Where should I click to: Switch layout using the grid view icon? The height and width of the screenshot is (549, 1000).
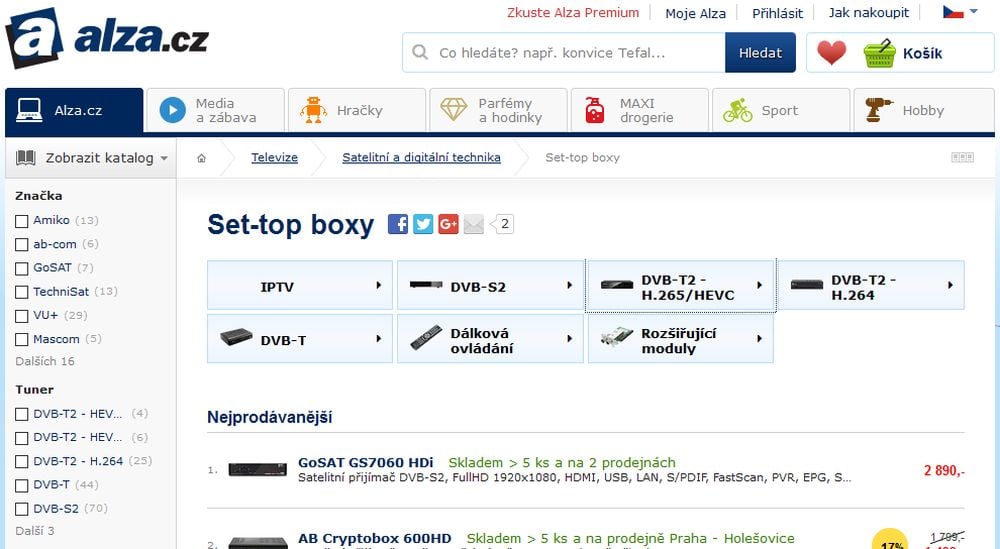962,157
